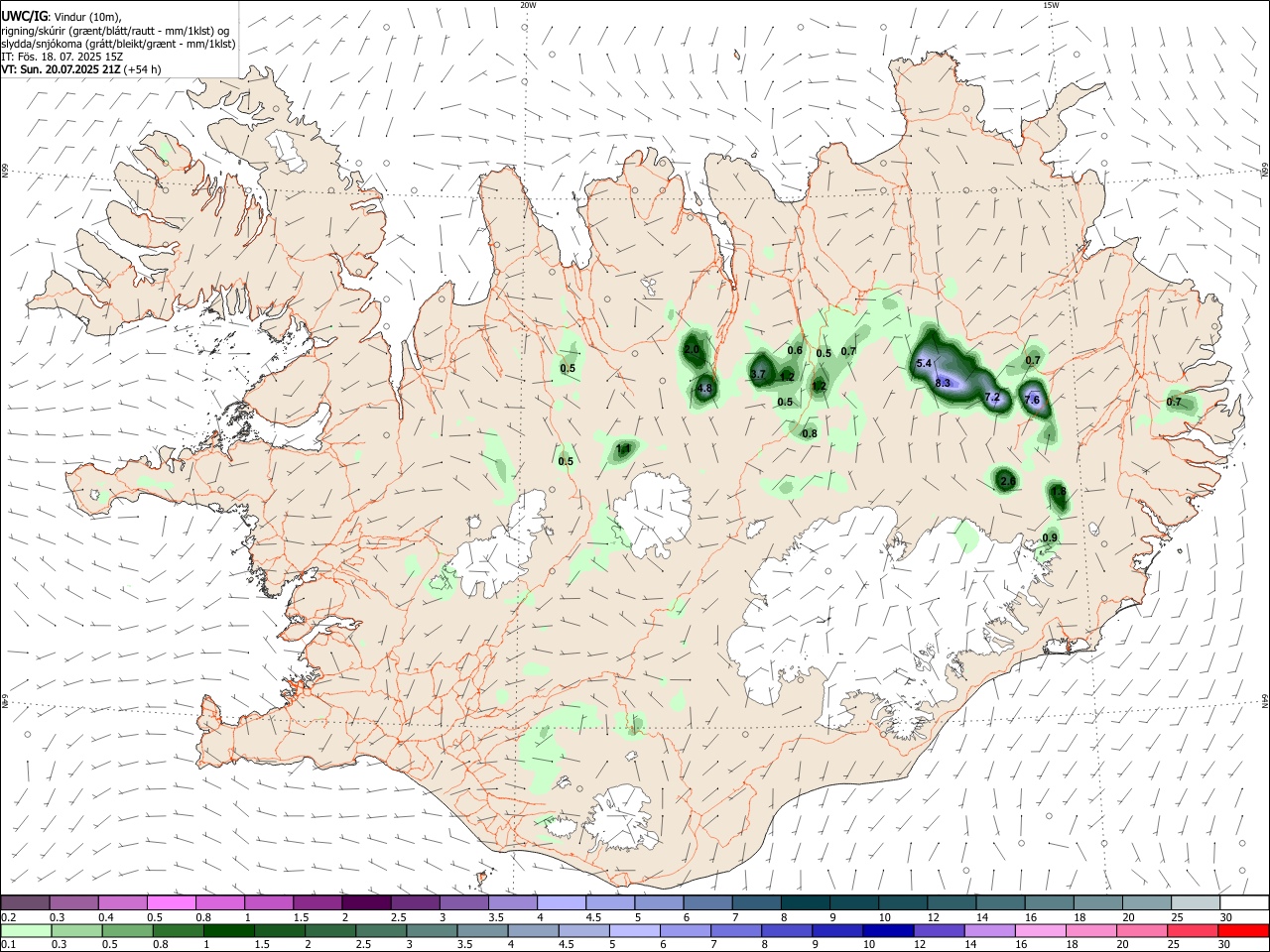The image size is (1270, 952).
Task: Click the 0.9 precipitation value label
Action: point(1050,537)
